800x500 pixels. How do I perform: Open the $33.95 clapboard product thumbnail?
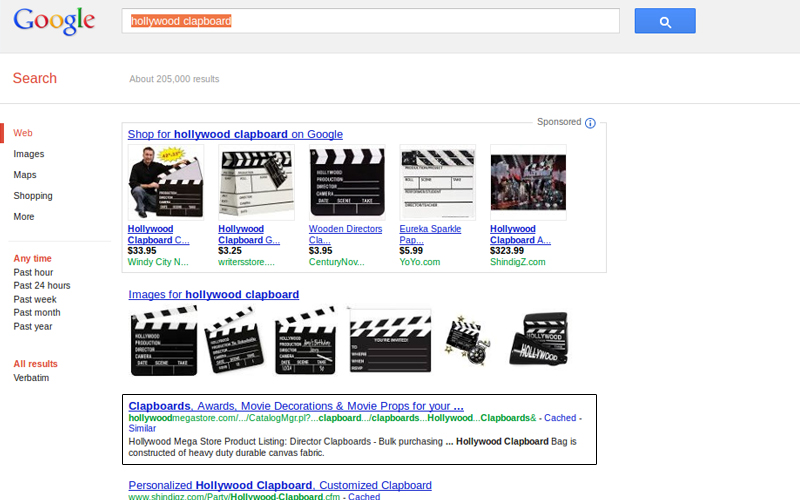coord(166,182)
